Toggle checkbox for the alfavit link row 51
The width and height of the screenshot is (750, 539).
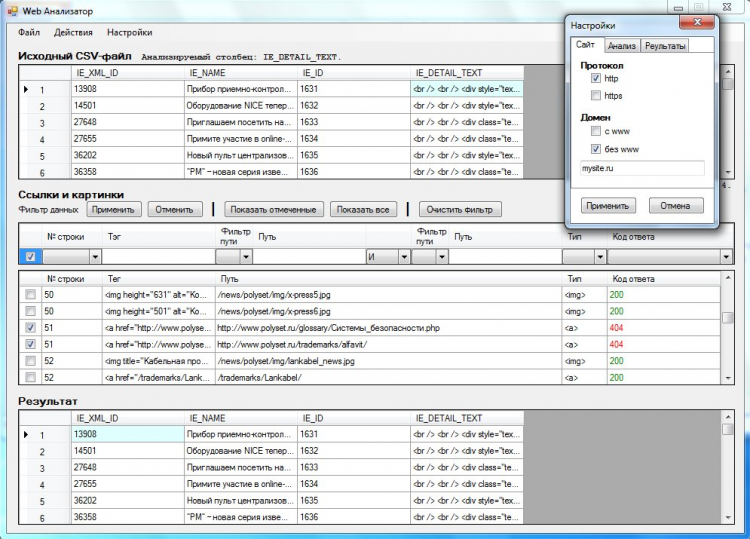pyautogui.click(x=30, y=344)
